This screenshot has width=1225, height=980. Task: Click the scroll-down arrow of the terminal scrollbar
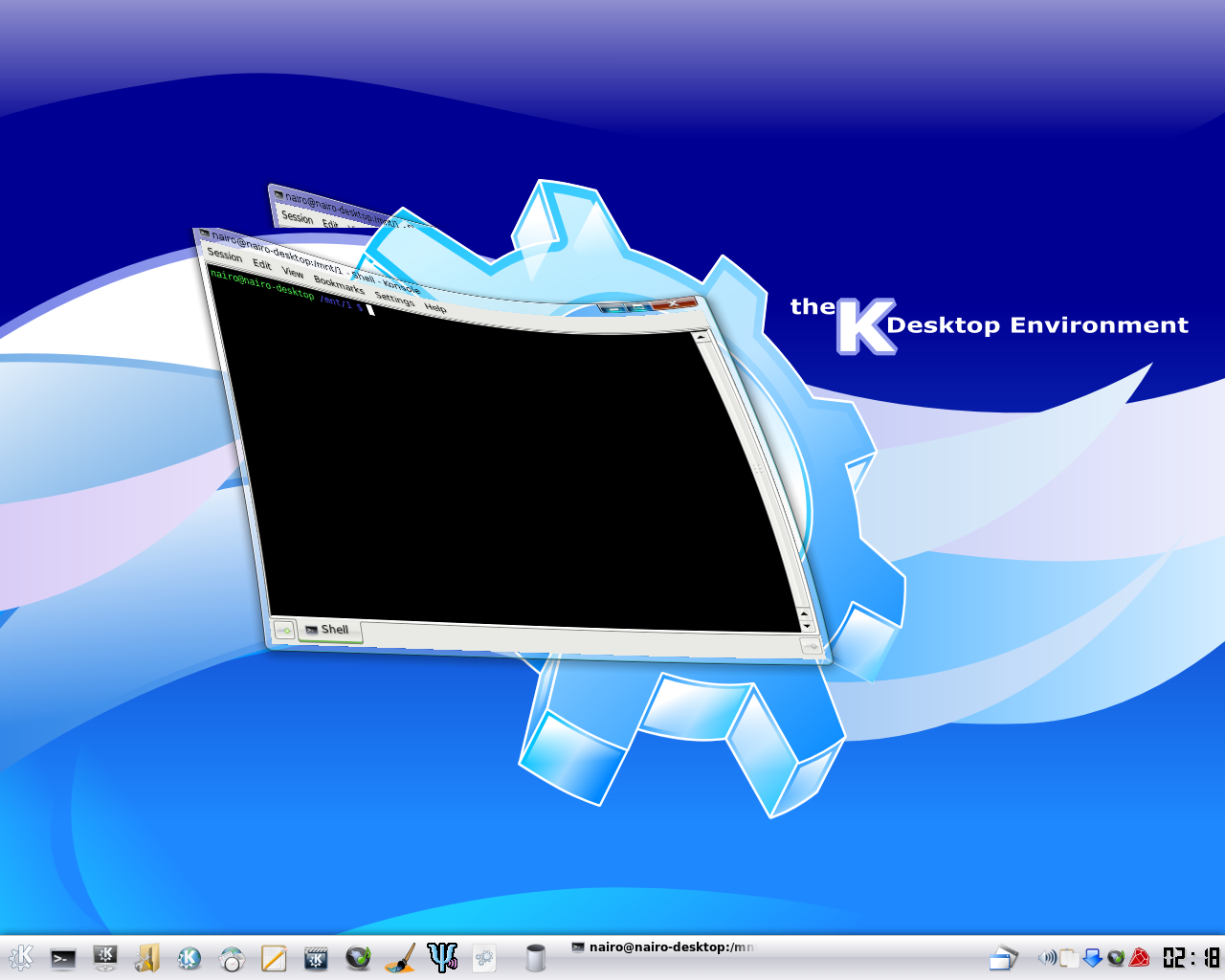click(x=807, y=626)
